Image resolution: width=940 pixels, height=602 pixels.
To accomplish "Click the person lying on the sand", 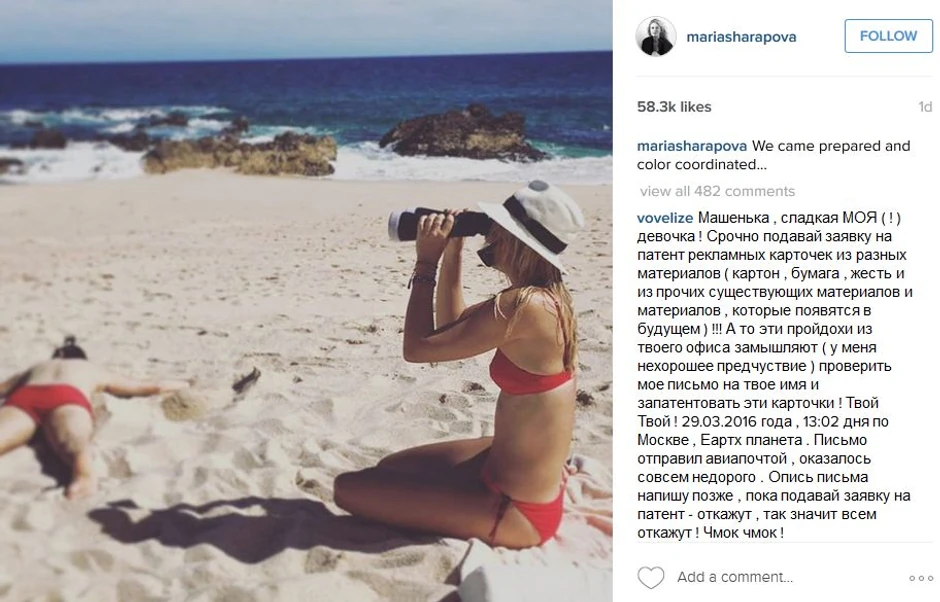I will tap(72, 408).
